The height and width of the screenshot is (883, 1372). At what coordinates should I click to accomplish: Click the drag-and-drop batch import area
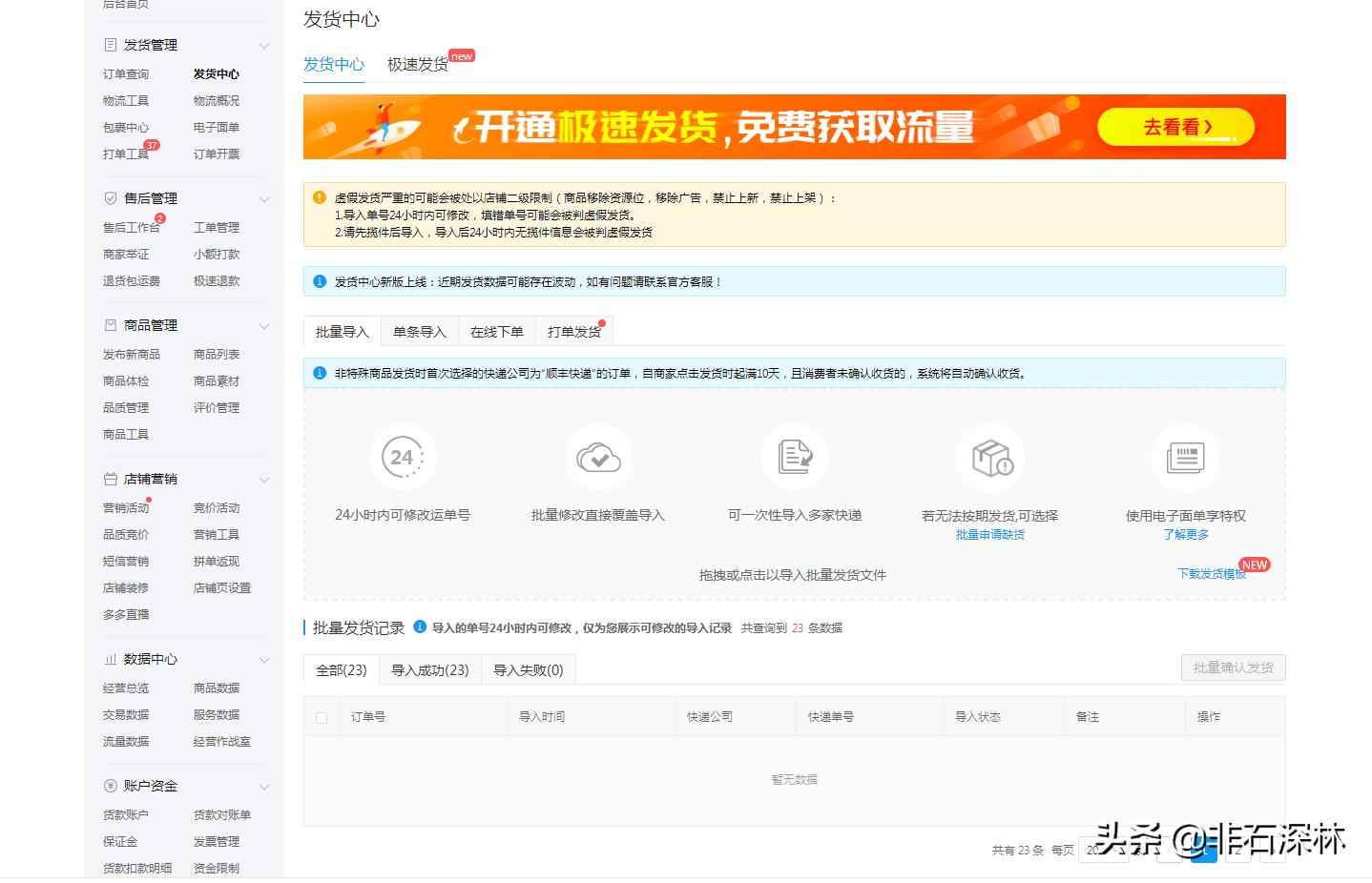[794, 575]
